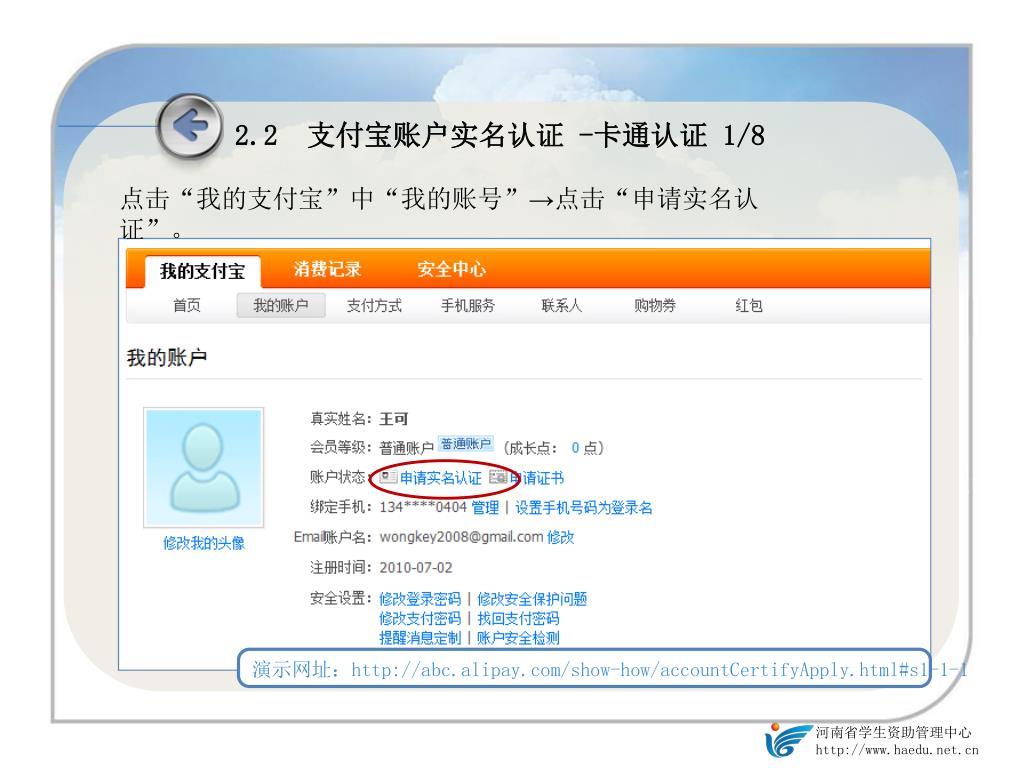
Task: Click the www.haedu.net.cn footer URL
Action: pos(897,750)
